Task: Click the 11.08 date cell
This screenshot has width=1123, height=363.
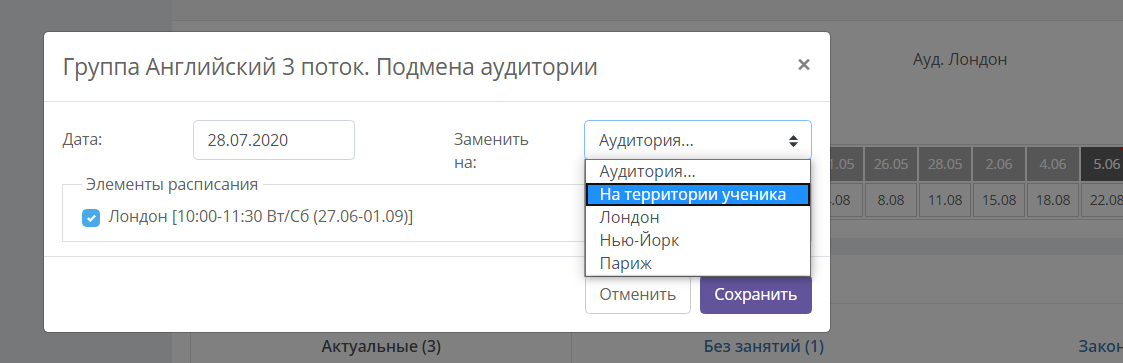Action: pos(945,200)
